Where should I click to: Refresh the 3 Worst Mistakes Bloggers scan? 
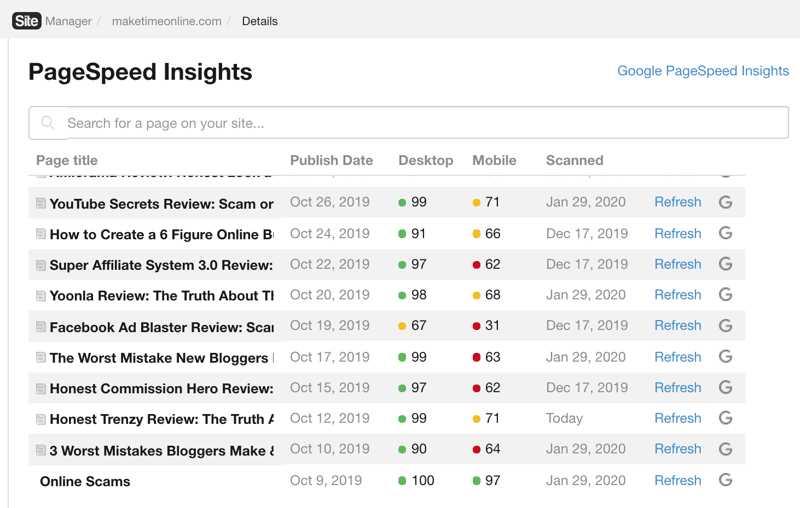(x=678, y=449)
